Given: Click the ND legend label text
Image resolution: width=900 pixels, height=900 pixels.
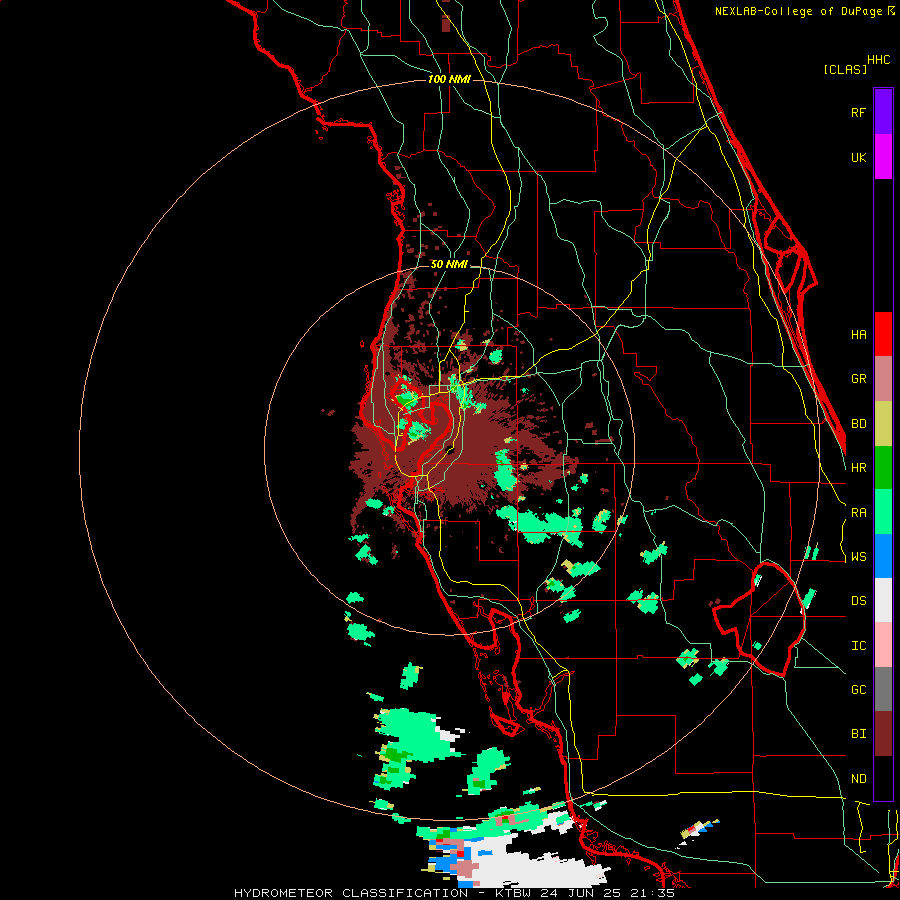Looking at the screenshot, I should click(859, 779).
